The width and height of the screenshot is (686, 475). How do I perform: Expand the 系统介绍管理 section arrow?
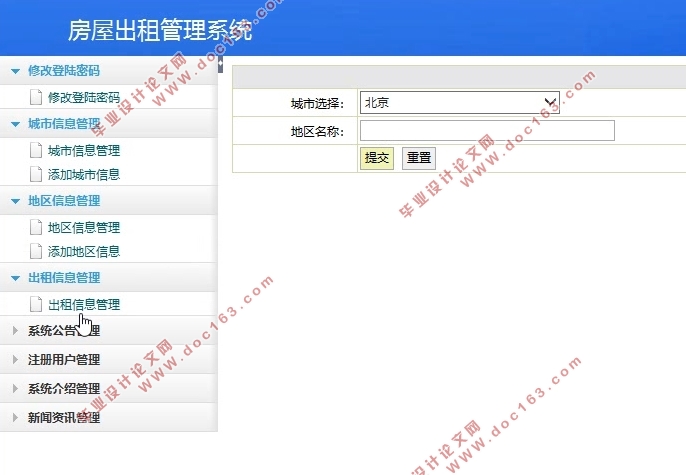tap(15, 388)
